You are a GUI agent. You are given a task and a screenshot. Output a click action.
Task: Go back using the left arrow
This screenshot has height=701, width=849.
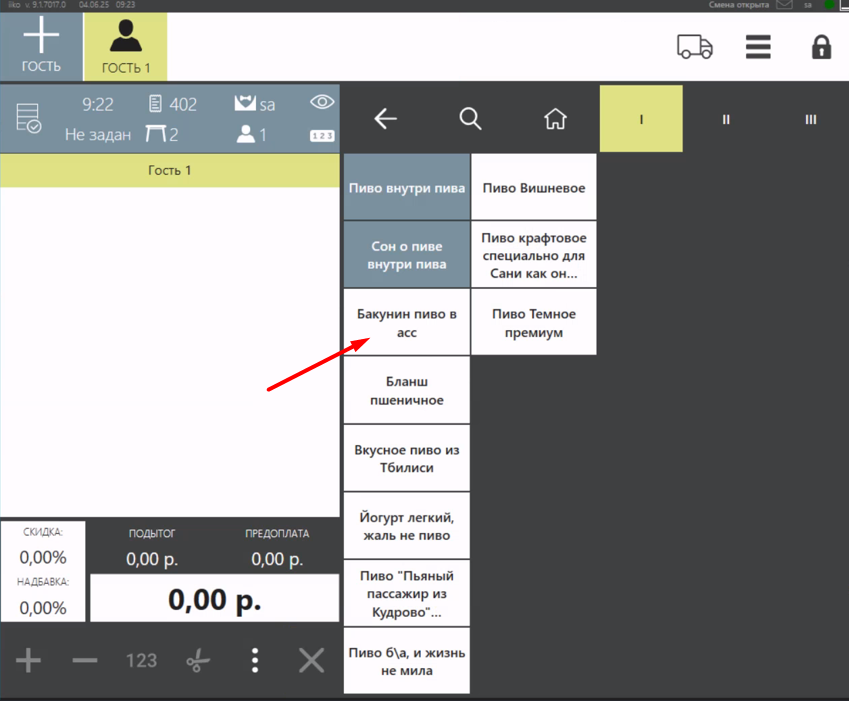tap(385, 119)
